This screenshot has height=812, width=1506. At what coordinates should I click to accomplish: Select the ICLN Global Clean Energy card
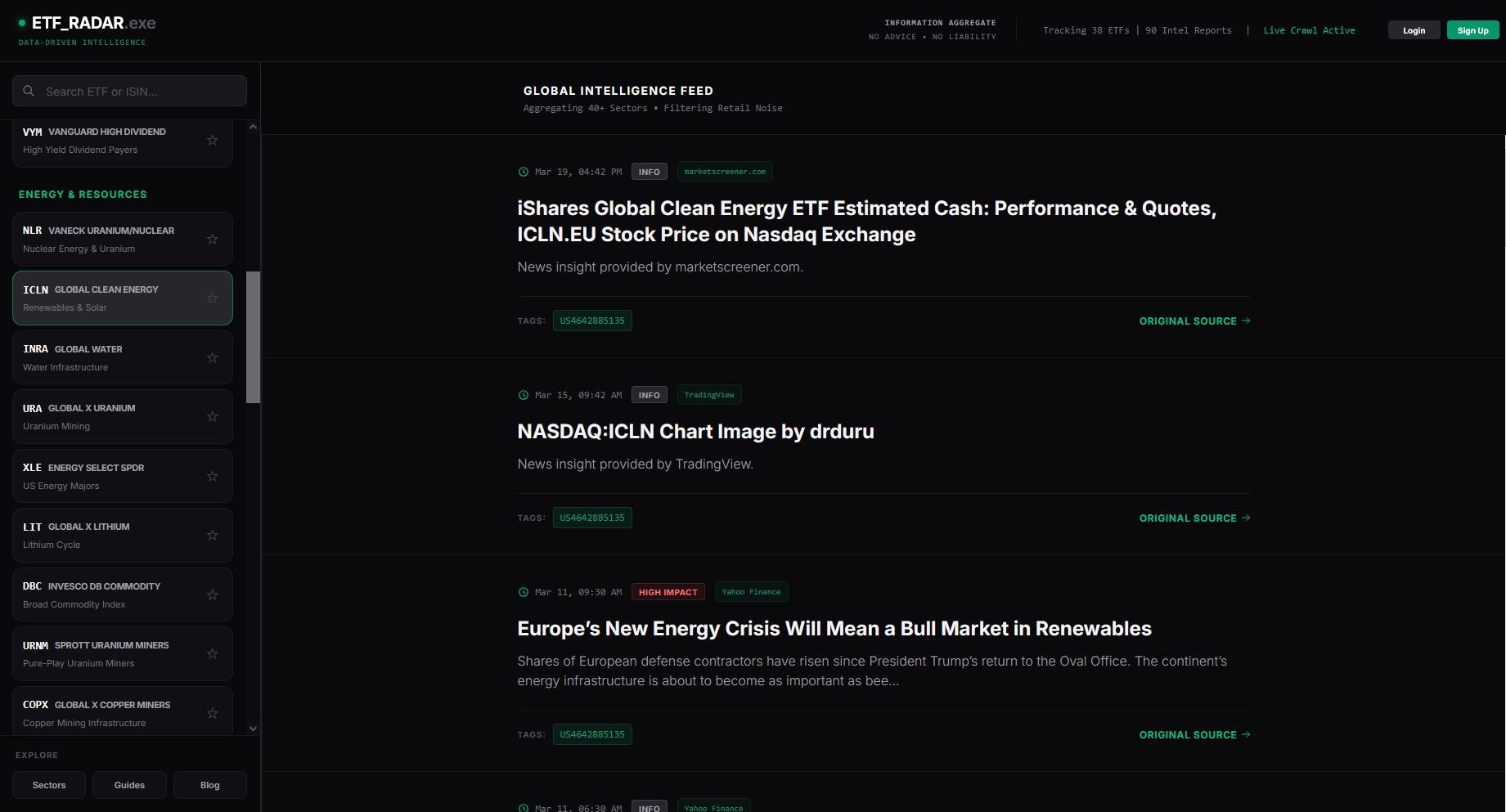123,298
